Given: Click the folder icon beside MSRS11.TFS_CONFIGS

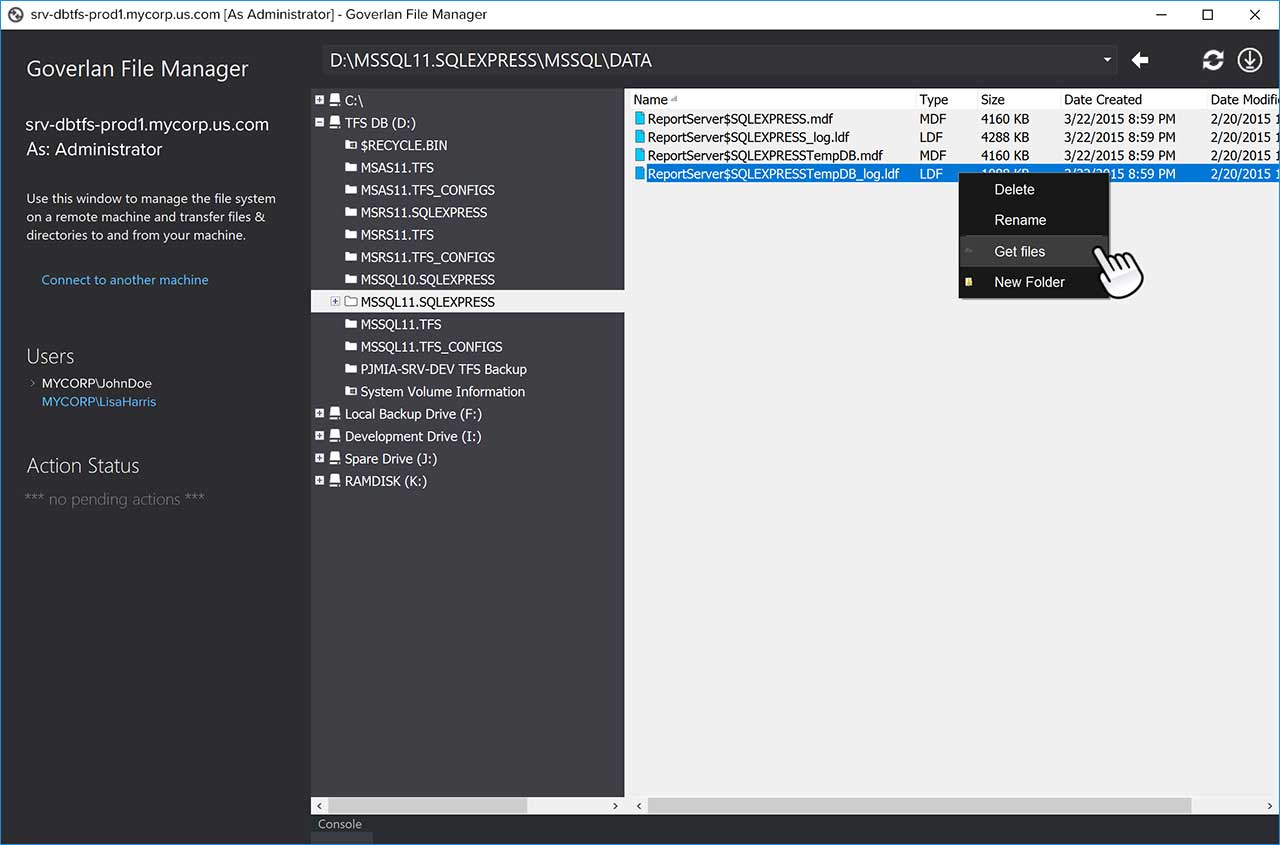Looking at the screenshot, I should (x=351, y=257).
